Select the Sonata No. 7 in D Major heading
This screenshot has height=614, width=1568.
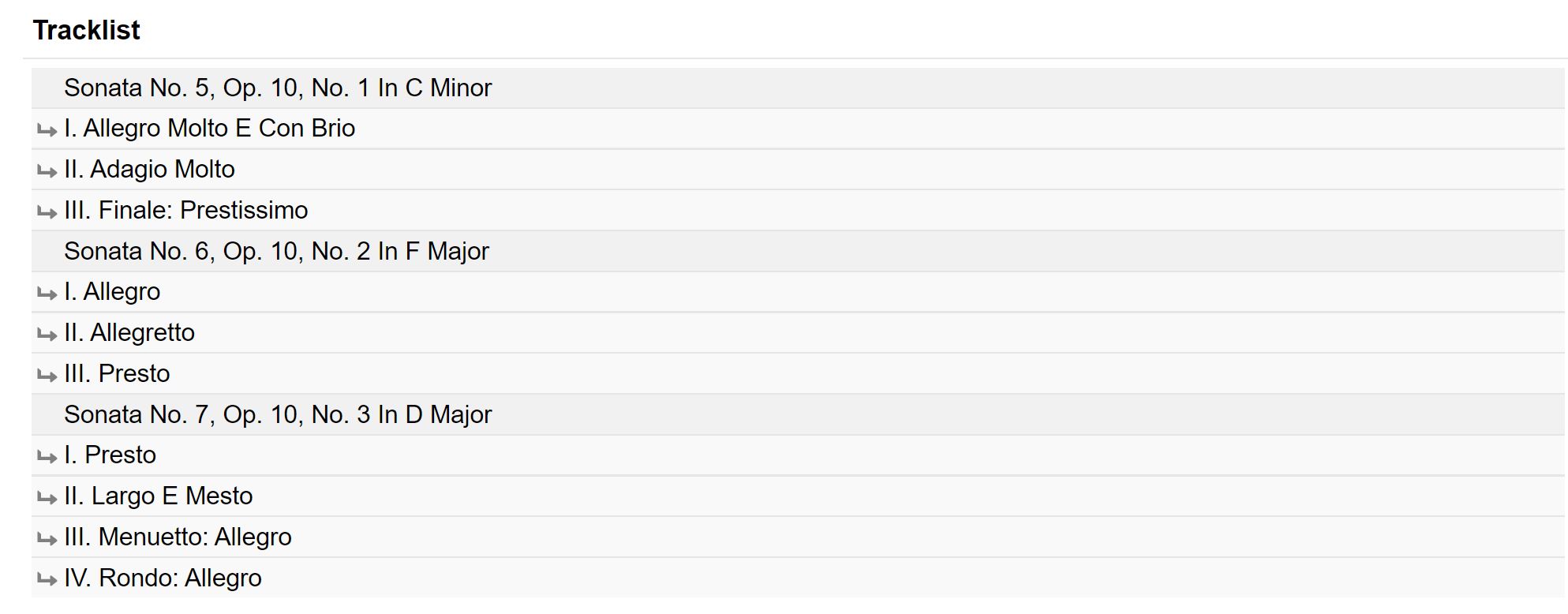pyautogui.click(x=278, y=414)
